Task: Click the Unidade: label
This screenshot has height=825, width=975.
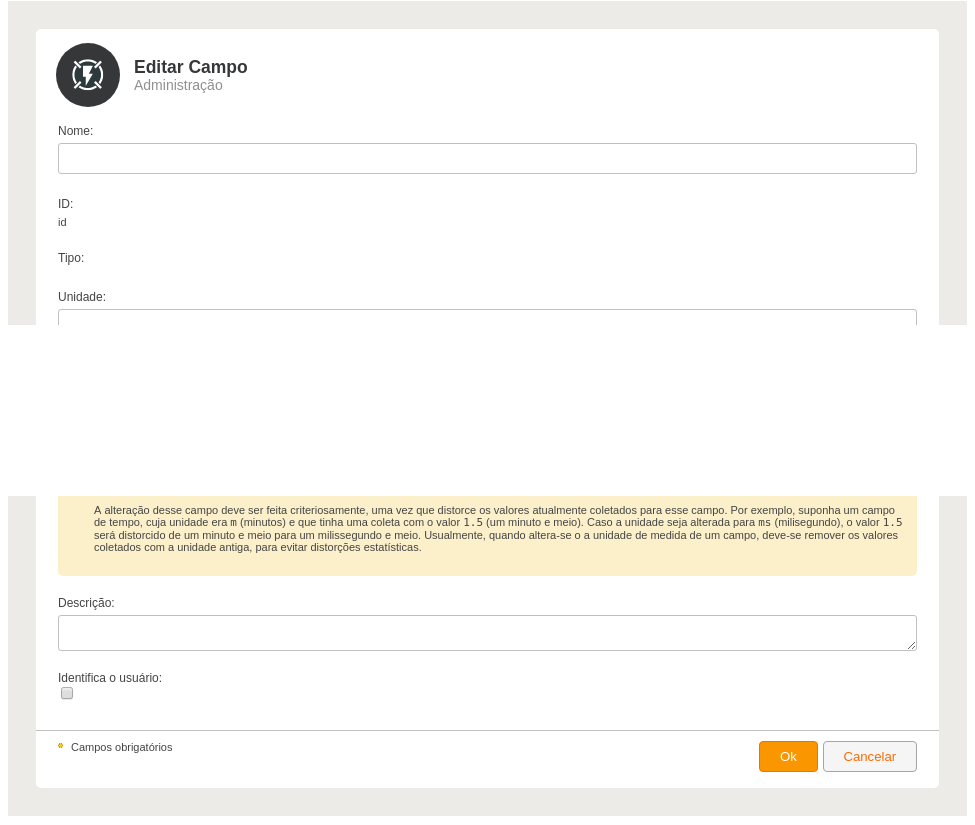Action: coord(82,297)
